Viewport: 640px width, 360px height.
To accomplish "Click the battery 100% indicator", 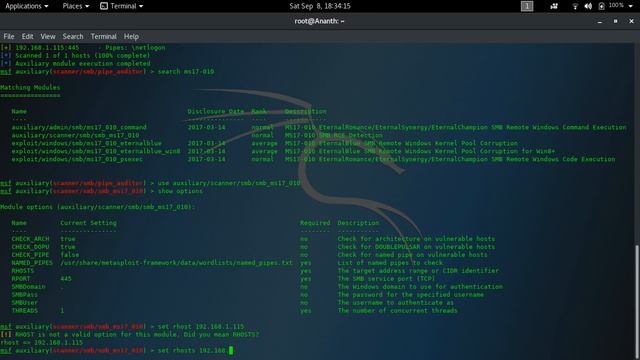I will [x=611, y=6].
